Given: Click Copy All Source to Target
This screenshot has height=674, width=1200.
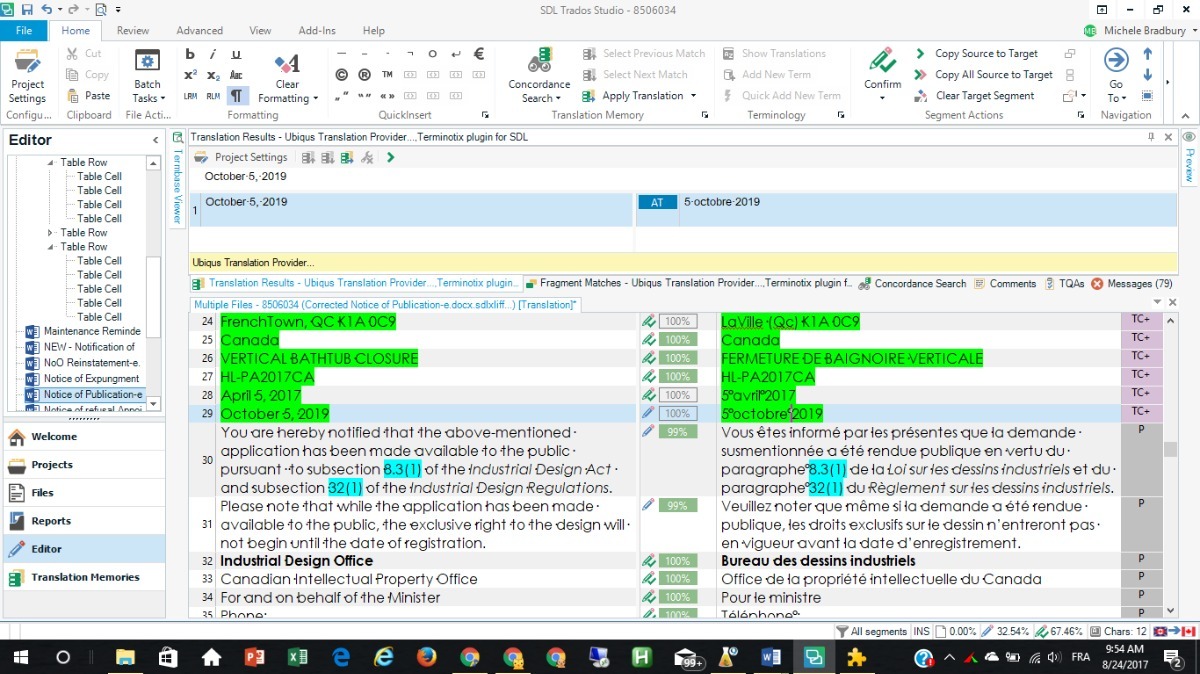Looking at the screenshot, I should pyautogui.click(x=983, y=75).
